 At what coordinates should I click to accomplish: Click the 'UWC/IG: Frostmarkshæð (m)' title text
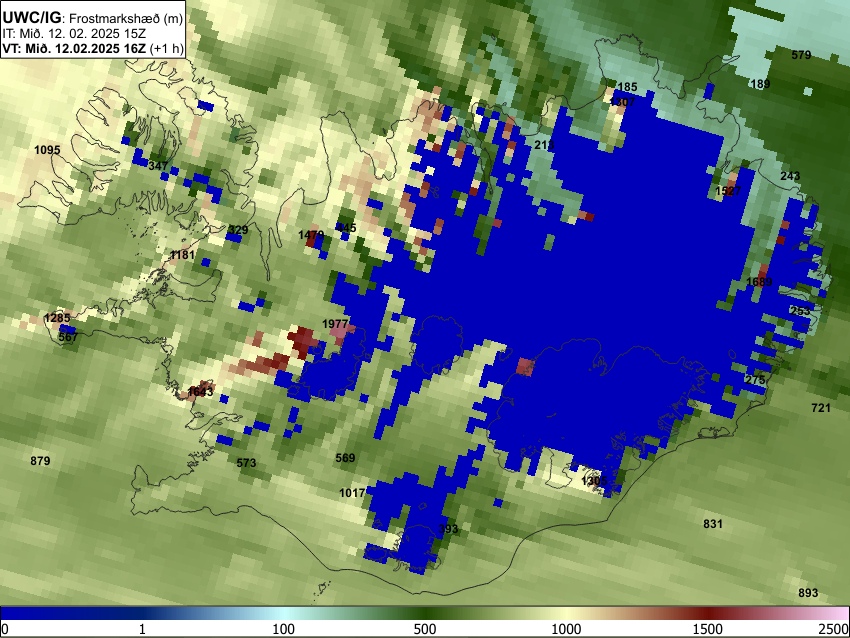[93, 18]
